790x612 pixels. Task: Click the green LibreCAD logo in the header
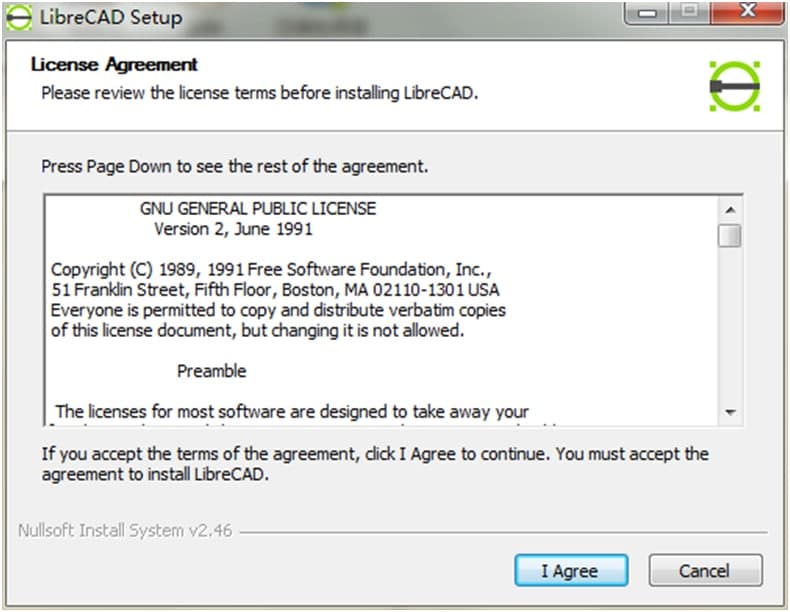tap(735, 86)
